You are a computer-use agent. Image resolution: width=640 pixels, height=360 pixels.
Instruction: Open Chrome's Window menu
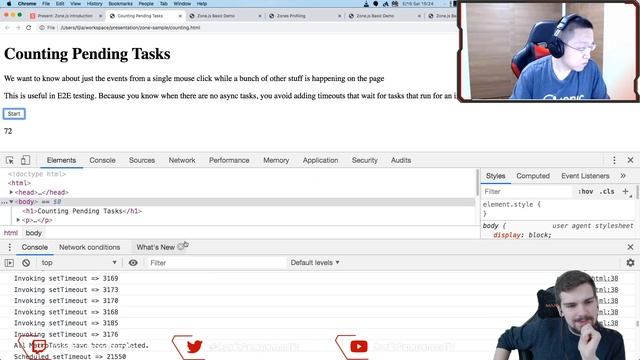(x=182, y=4)
